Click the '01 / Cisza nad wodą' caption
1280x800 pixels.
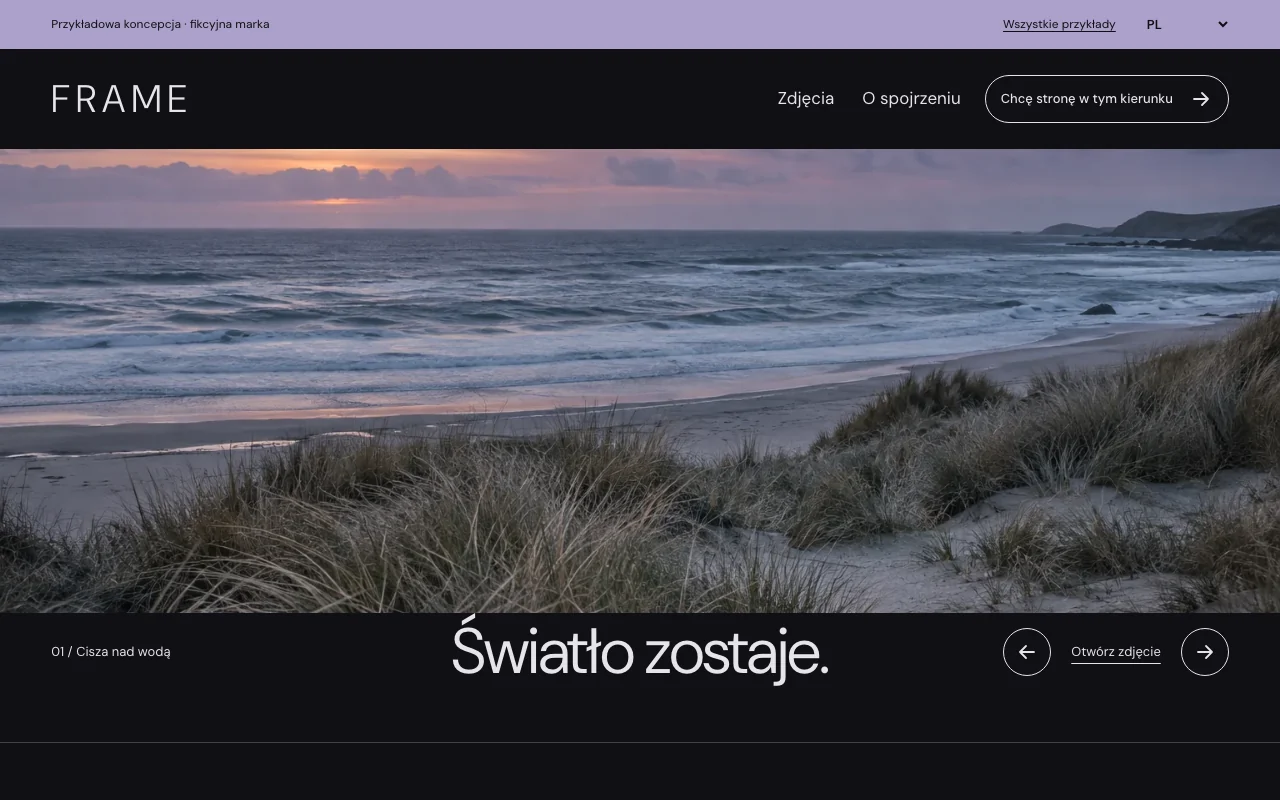point(111,652)
